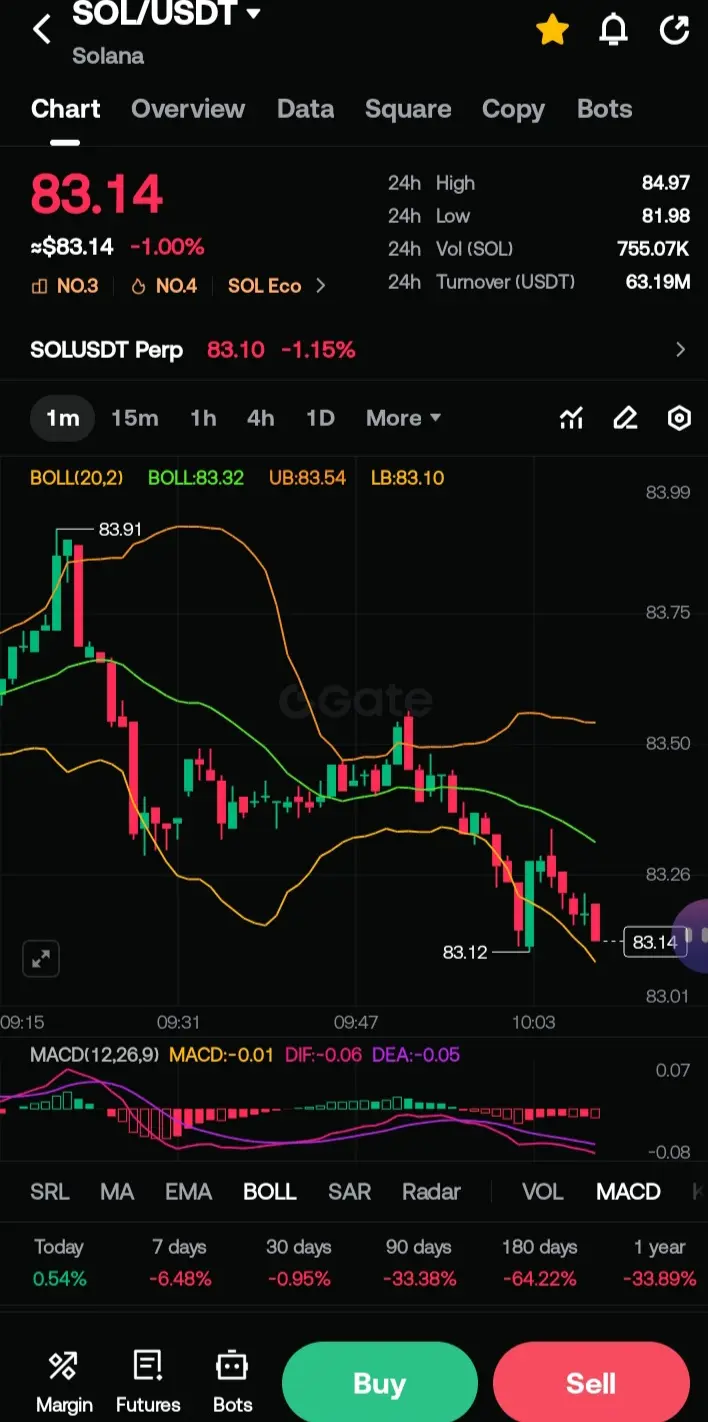Screen dimensions: 708x1422
Task: Open Margin trading icon
Action: pos(64,1382)
